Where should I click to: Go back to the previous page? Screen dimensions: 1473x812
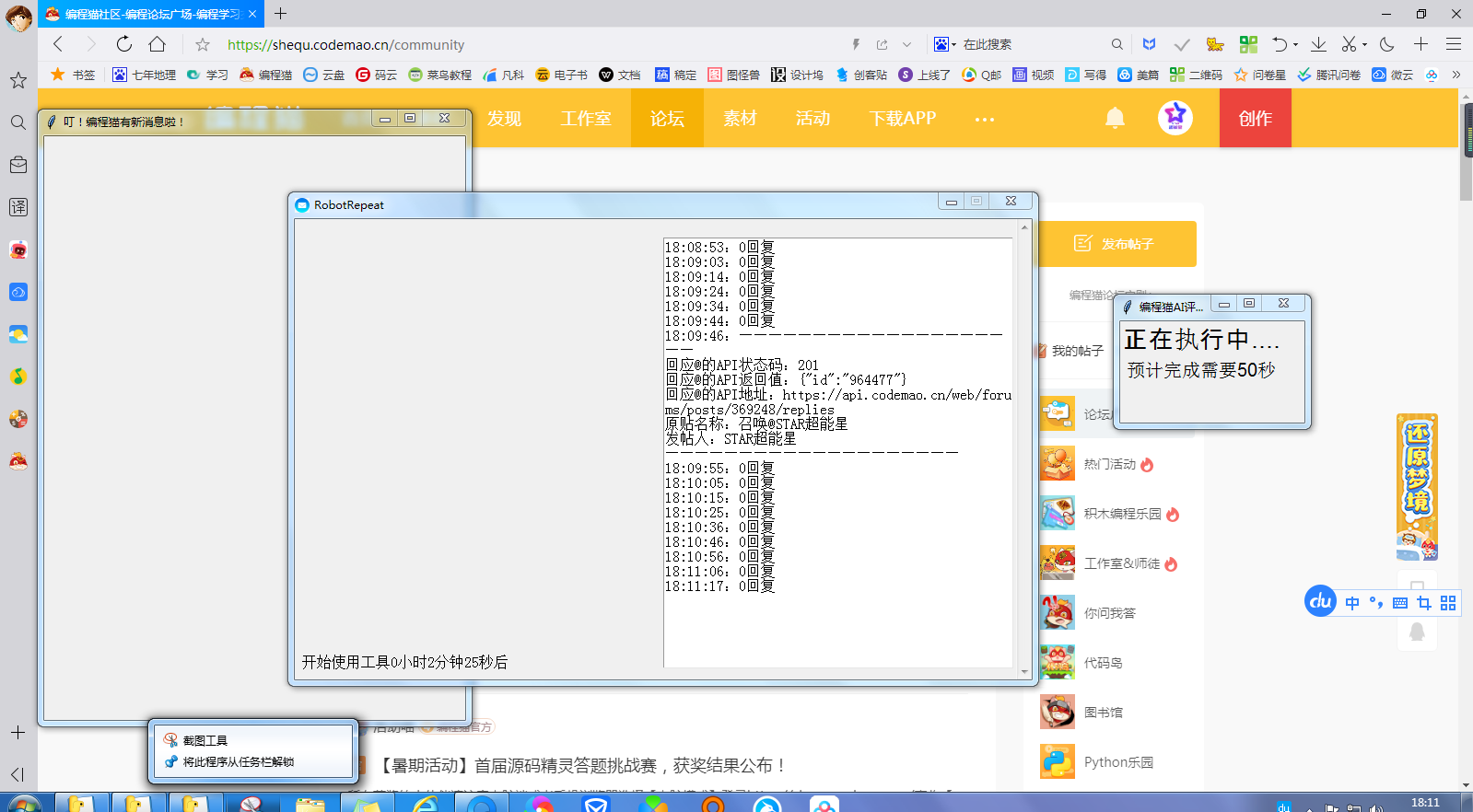click(58, 44)
